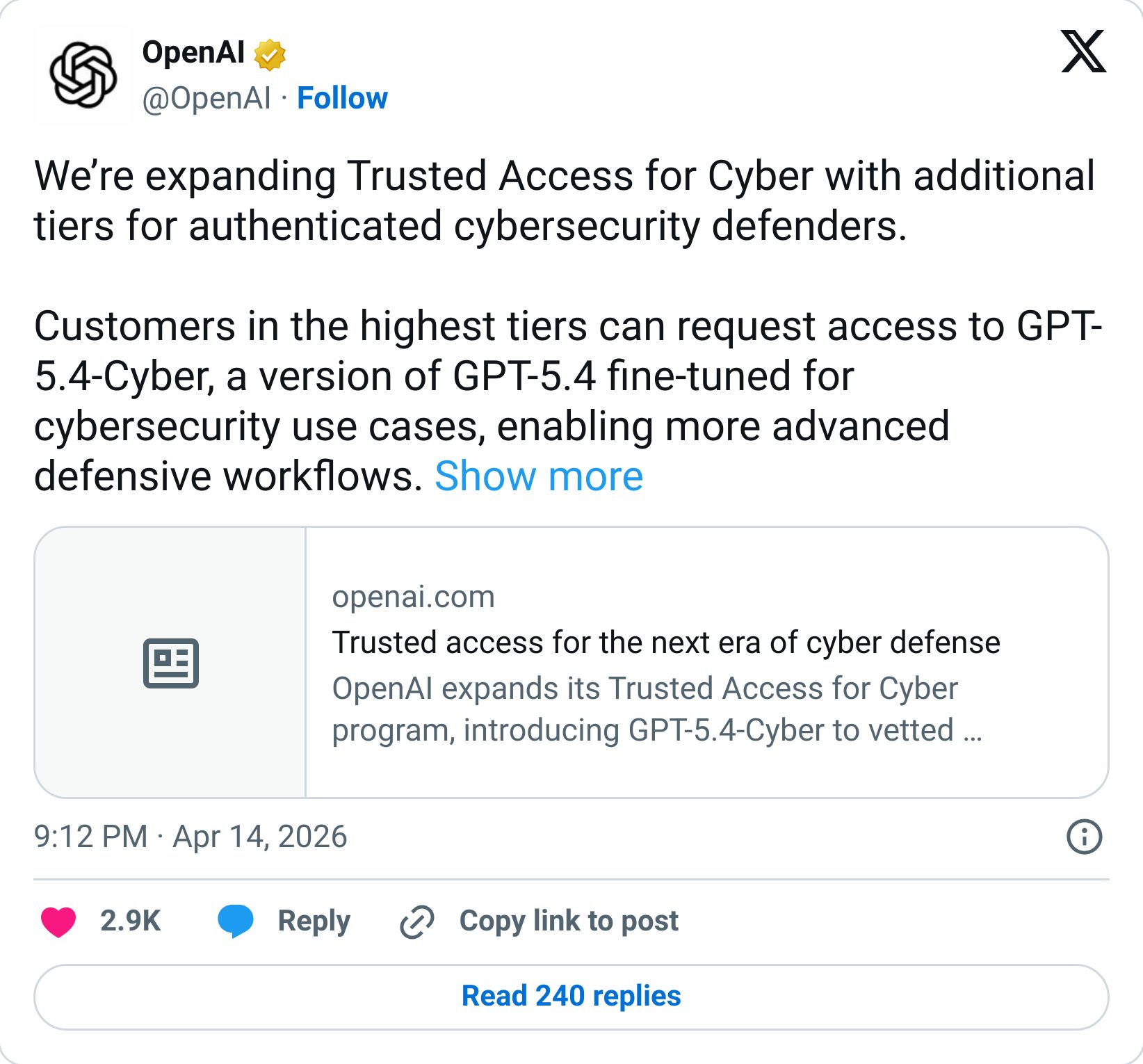Expand the tweet with Show more
The height and width of the screenshot is (1064, 1143).
coord(537,476)
